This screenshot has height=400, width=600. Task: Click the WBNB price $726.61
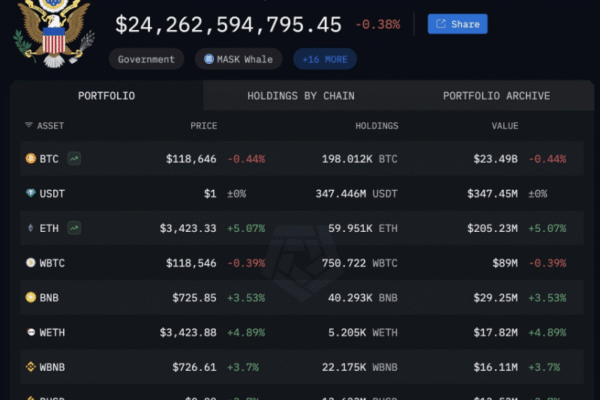[194, 367]
